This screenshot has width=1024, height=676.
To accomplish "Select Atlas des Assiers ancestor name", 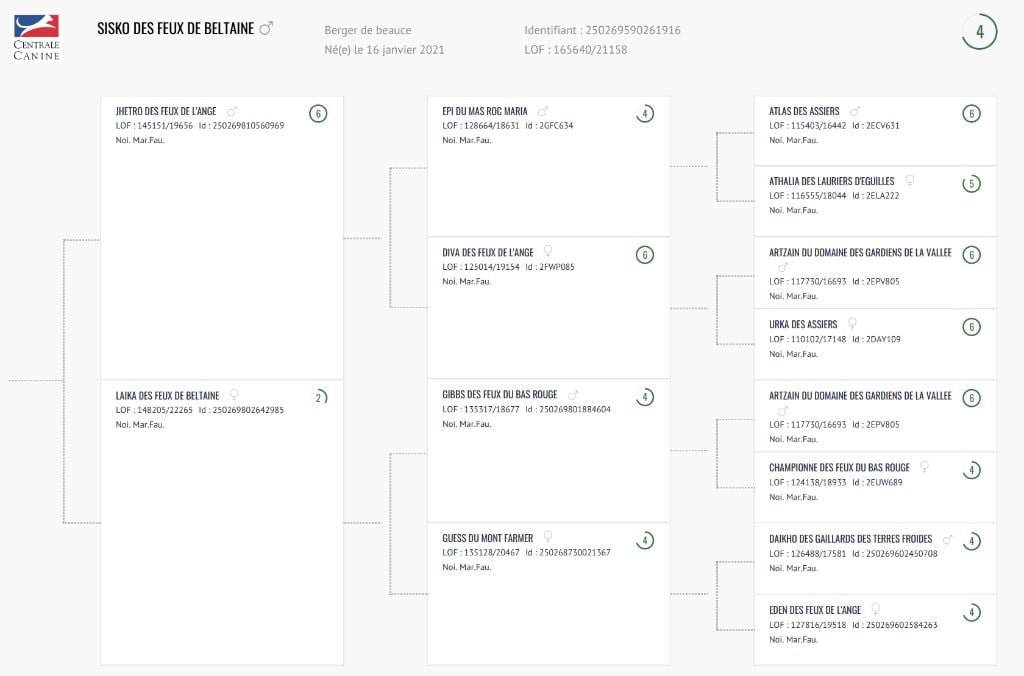I will tap(804, 111).
